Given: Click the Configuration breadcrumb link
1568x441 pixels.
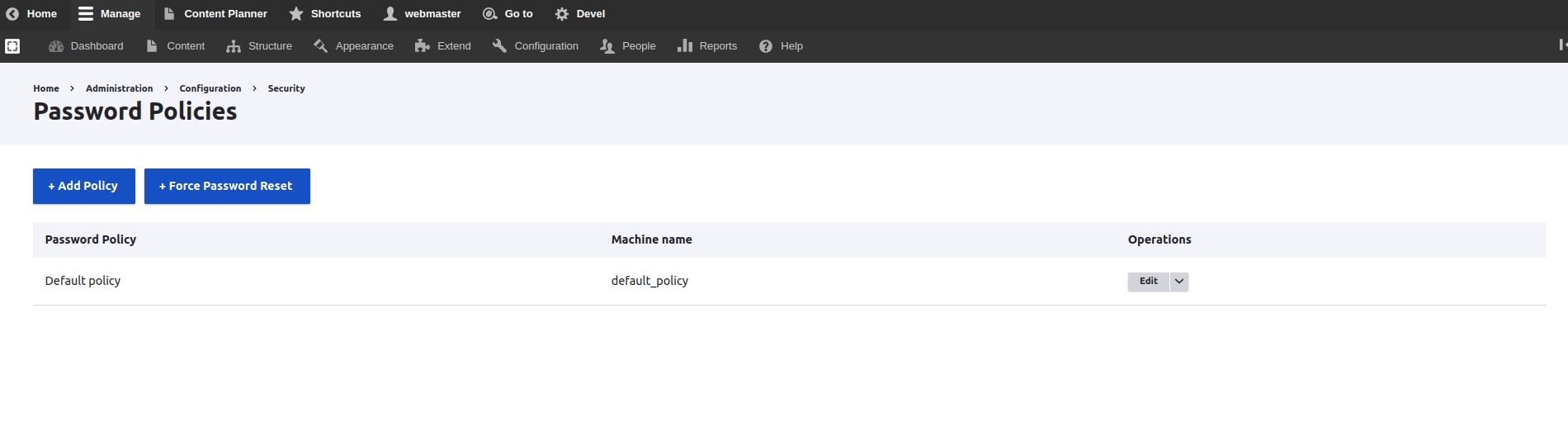Looking at the screenshot, I should pos(210,88).
